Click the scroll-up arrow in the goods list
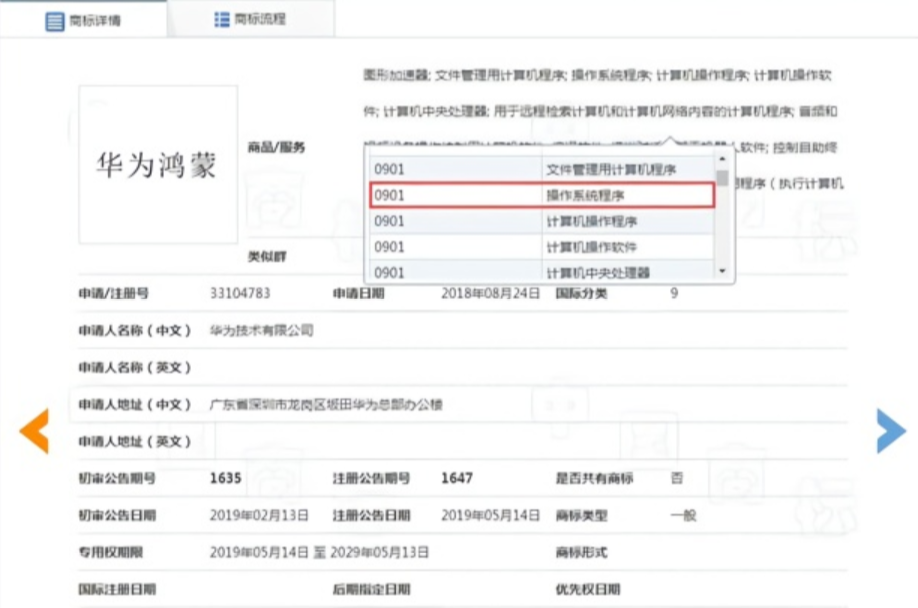The image size is (918, 608). [722, 159]
